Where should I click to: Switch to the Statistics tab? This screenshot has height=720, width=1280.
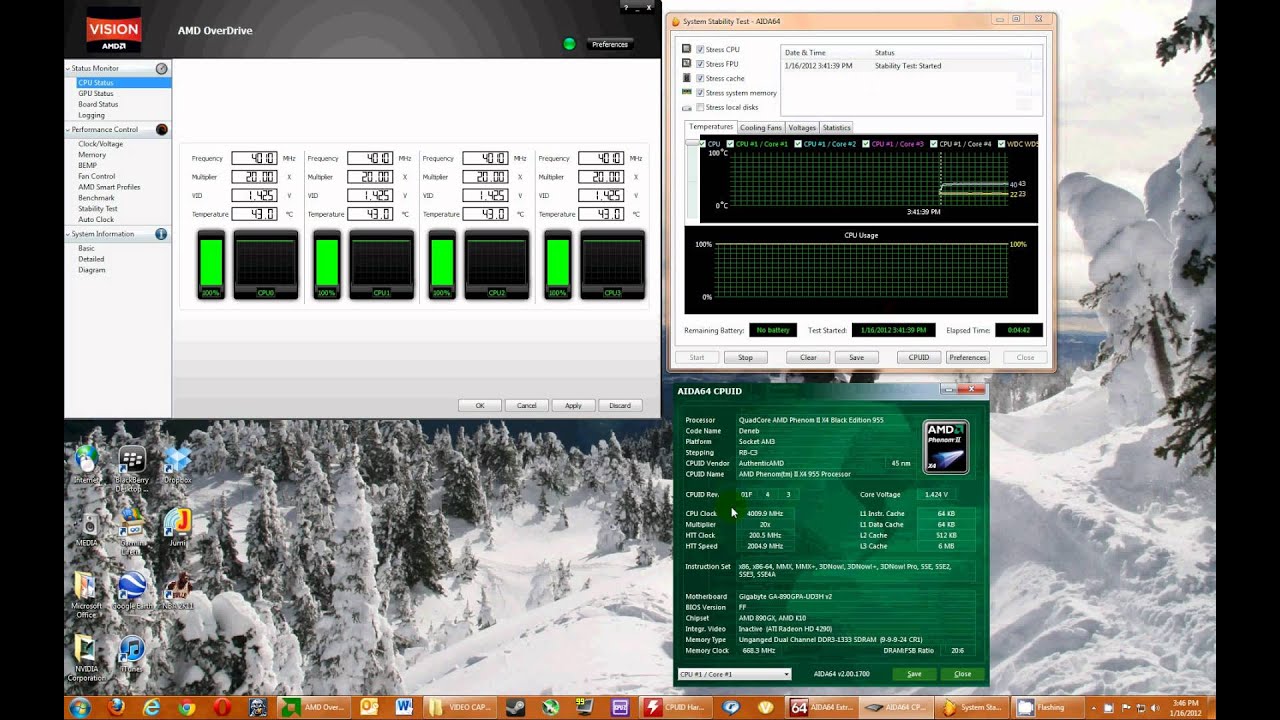click(x=836, y=128)
